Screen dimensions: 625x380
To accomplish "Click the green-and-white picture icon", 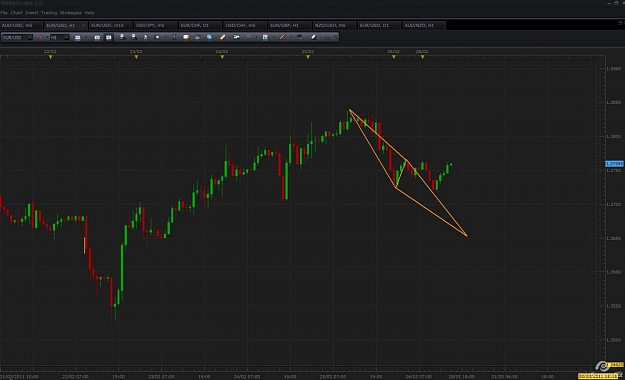I will point(236,37).
